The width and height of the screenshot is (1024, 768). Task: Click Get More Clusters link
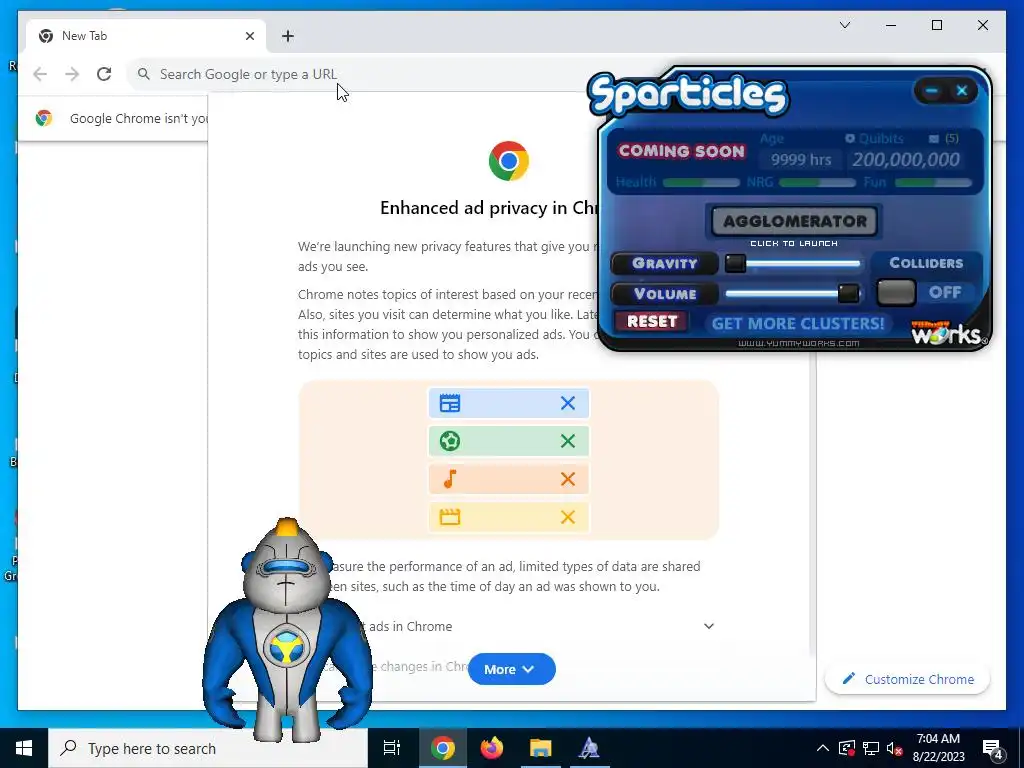pos(797,323)
